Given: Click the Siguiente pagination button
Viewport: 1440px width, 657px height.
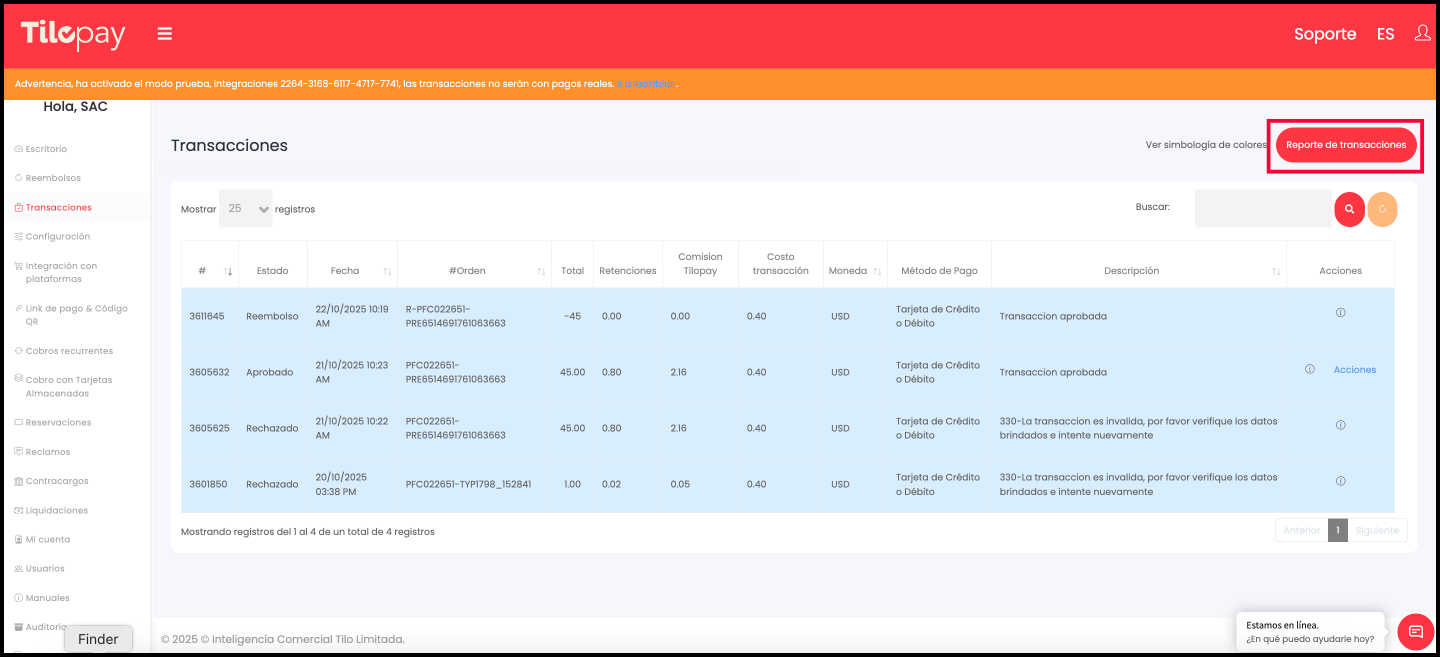Looking at the screenshot, I should tap(1377, 530).
